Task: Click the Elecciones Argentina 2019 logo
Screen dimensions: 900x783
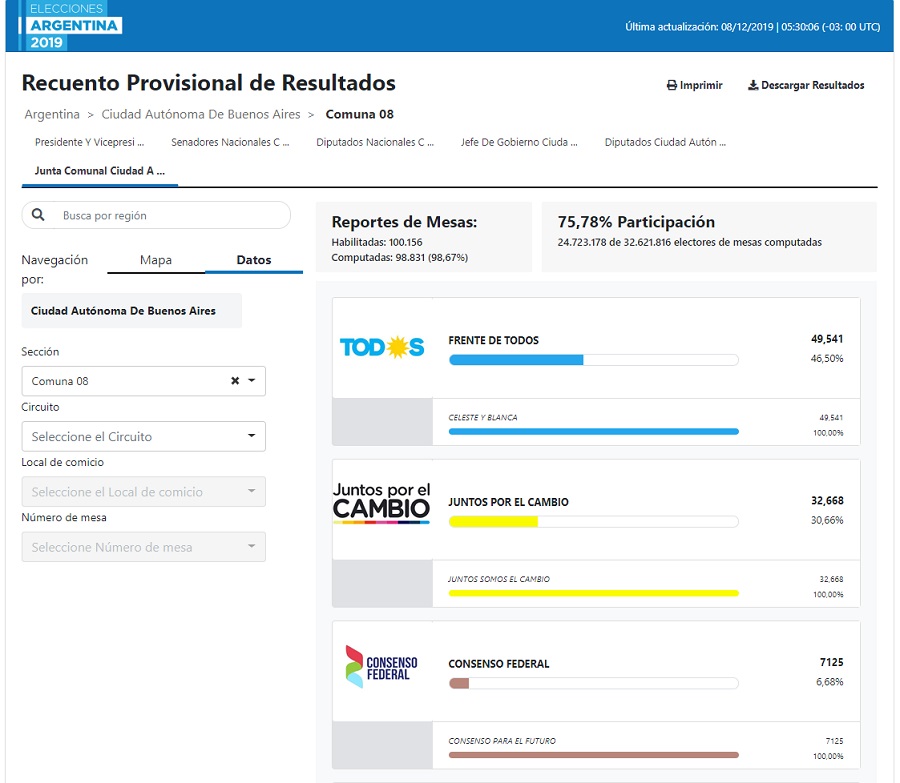Action: (x=69, y=26)
